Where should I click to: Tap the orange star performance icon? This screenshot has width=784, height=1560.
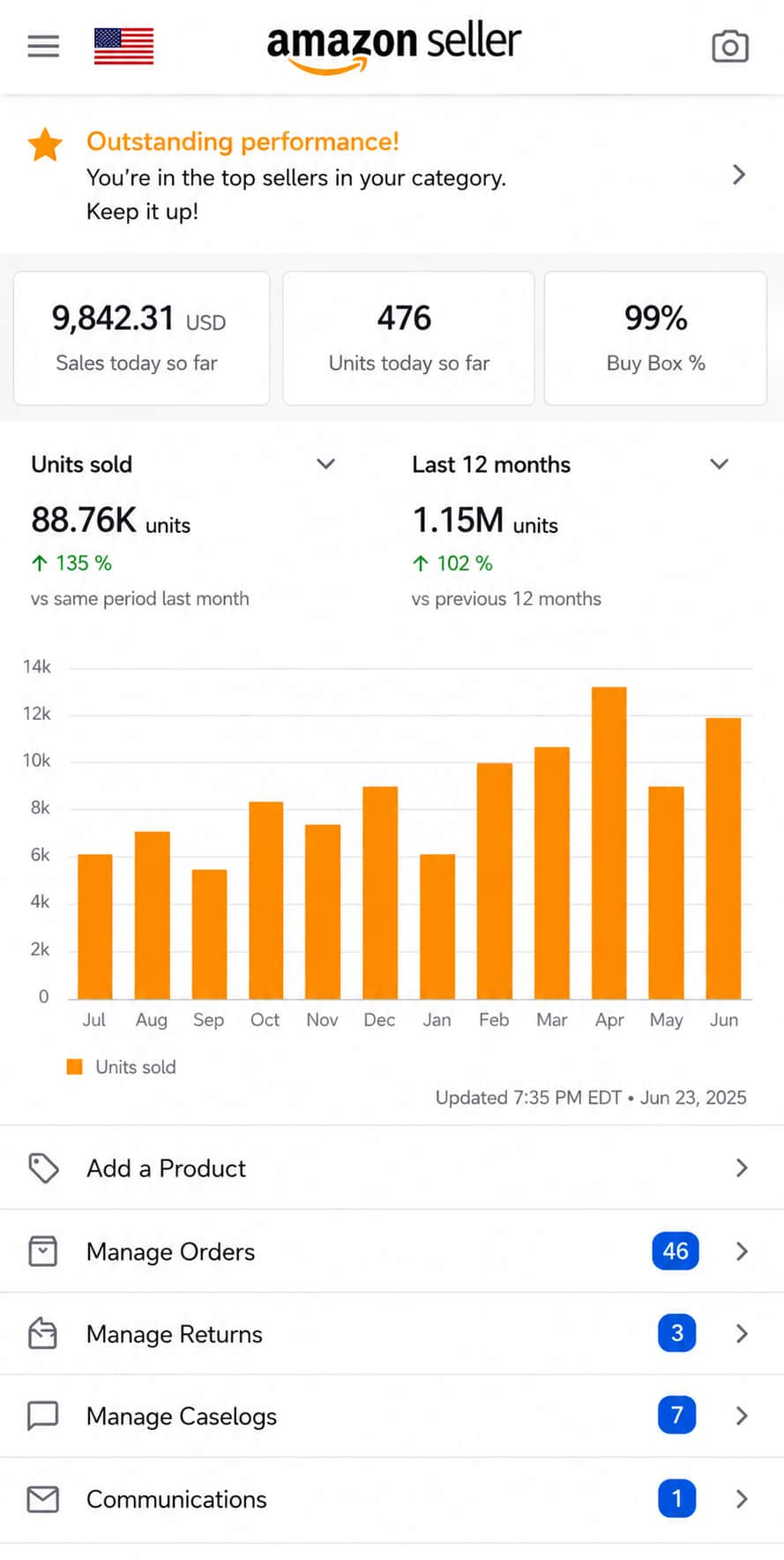point(45,145)
